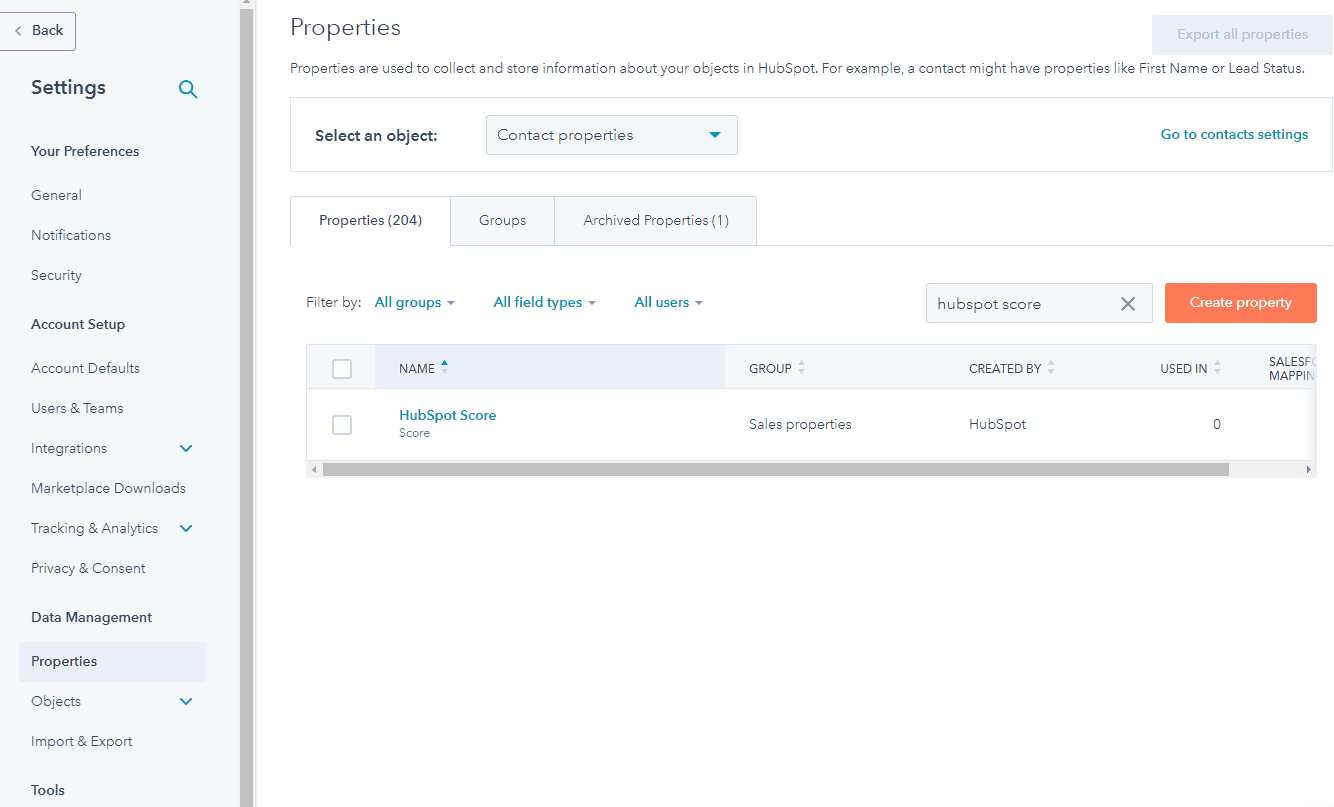Expand the Objects section in the sidebar

186,701
